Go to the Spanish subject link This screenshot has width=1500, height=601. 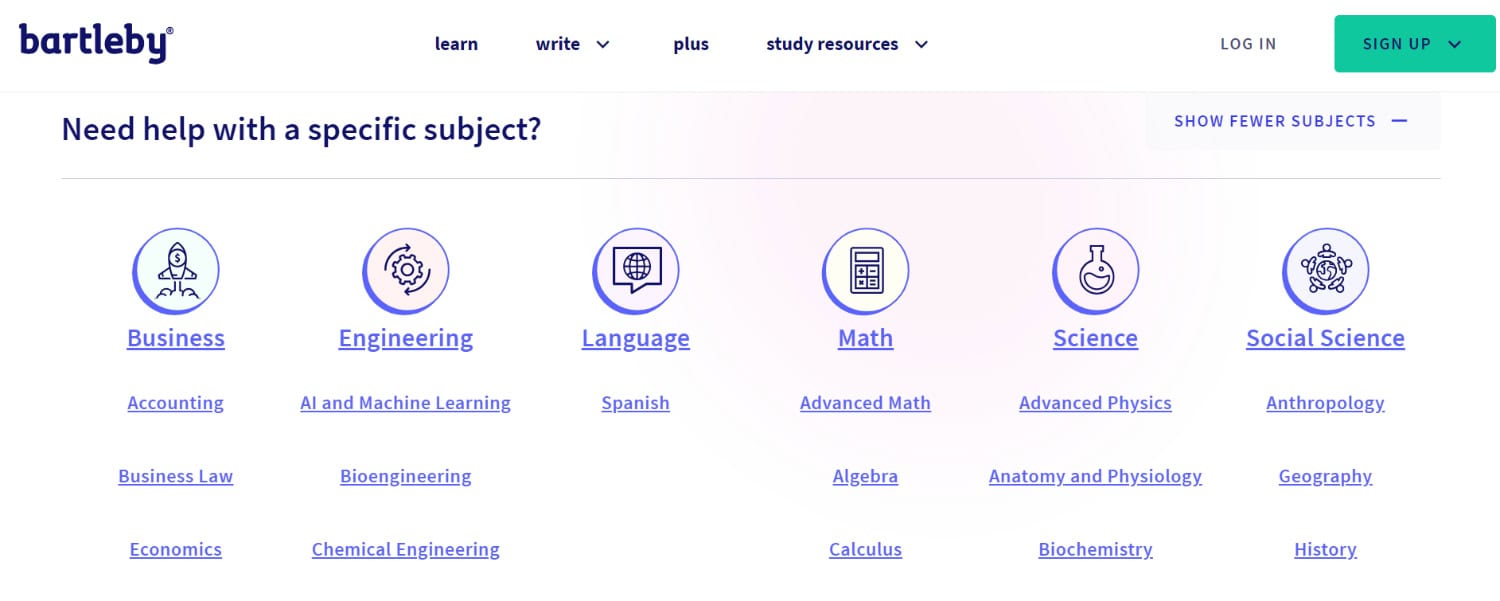click(636, 403)
